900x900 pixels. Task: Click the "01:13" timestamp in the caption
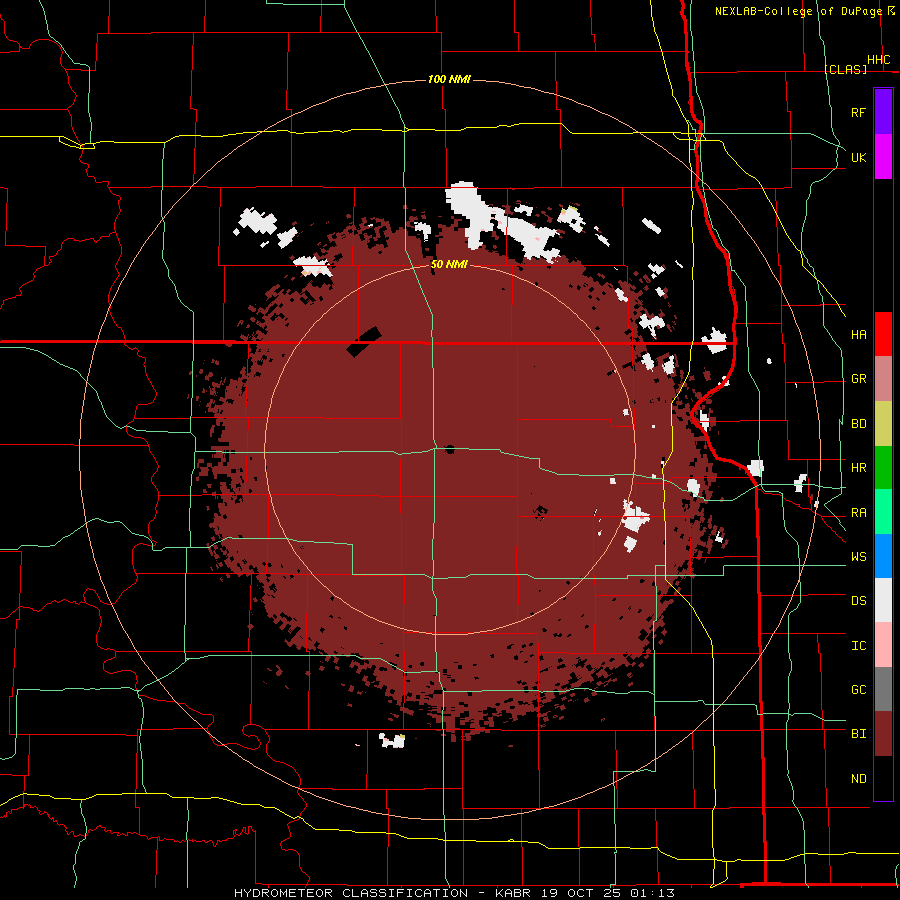click(x=652, y=893)
